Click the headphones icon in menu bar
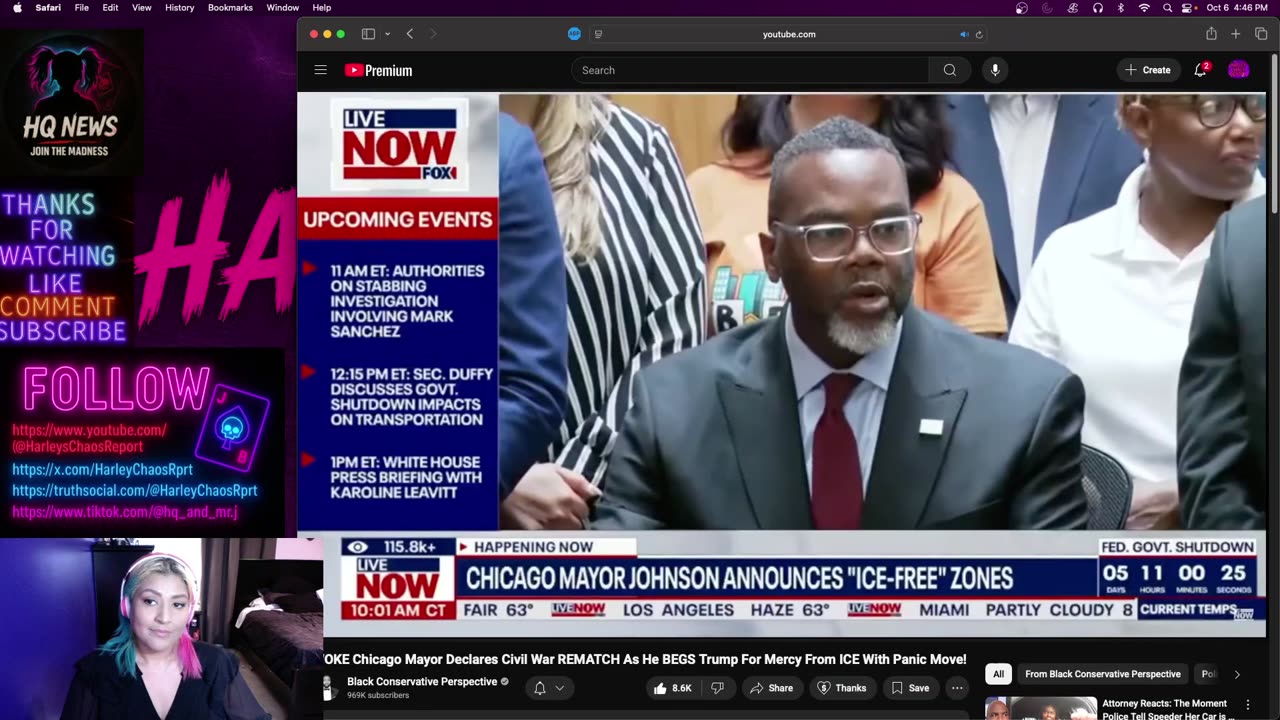The width and height of the screenshot is (1280, 720). point(1097,7)
